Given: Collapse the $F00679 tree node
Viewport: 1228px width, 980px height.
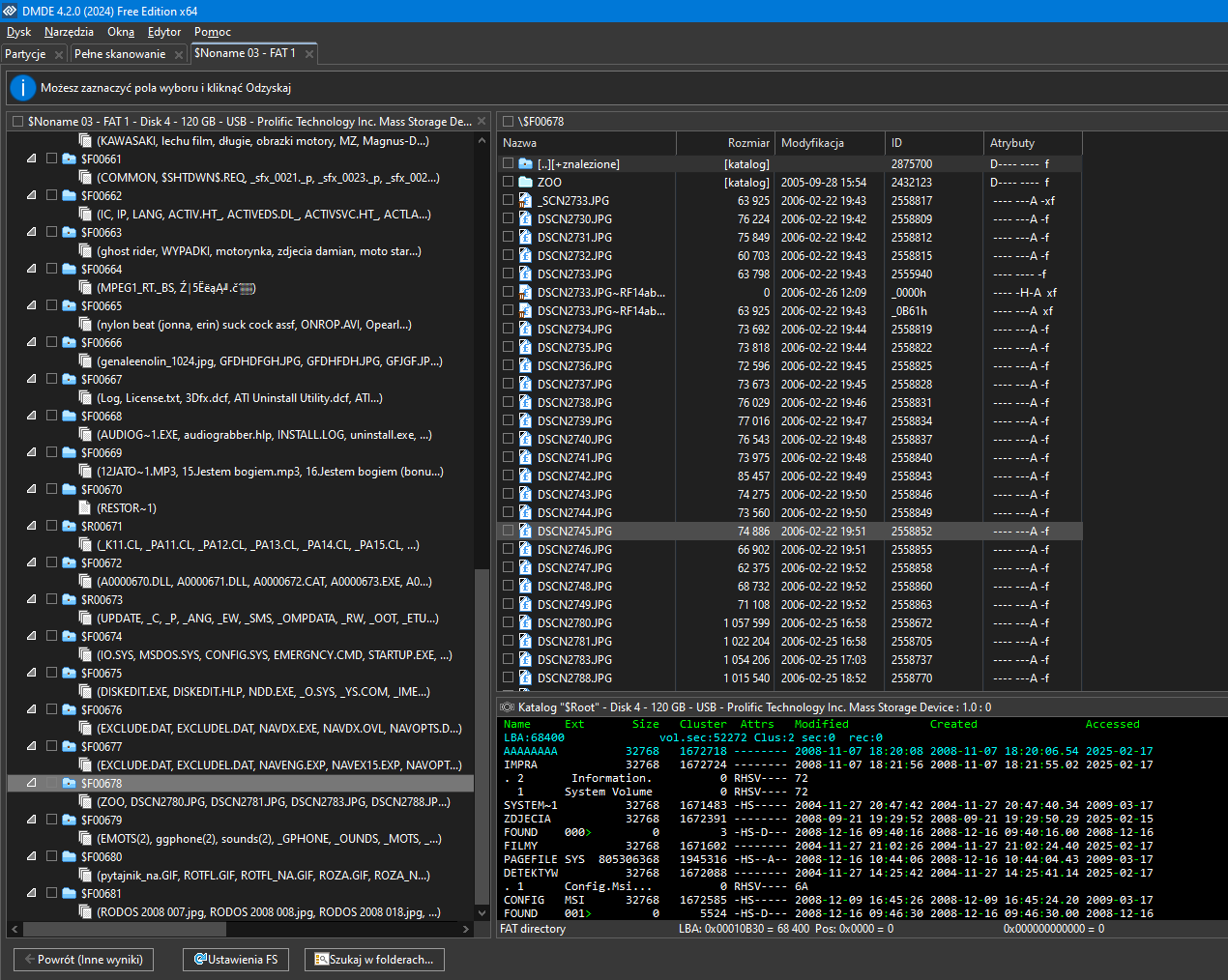Looking at the screenshot, I should tap(31, 820).
